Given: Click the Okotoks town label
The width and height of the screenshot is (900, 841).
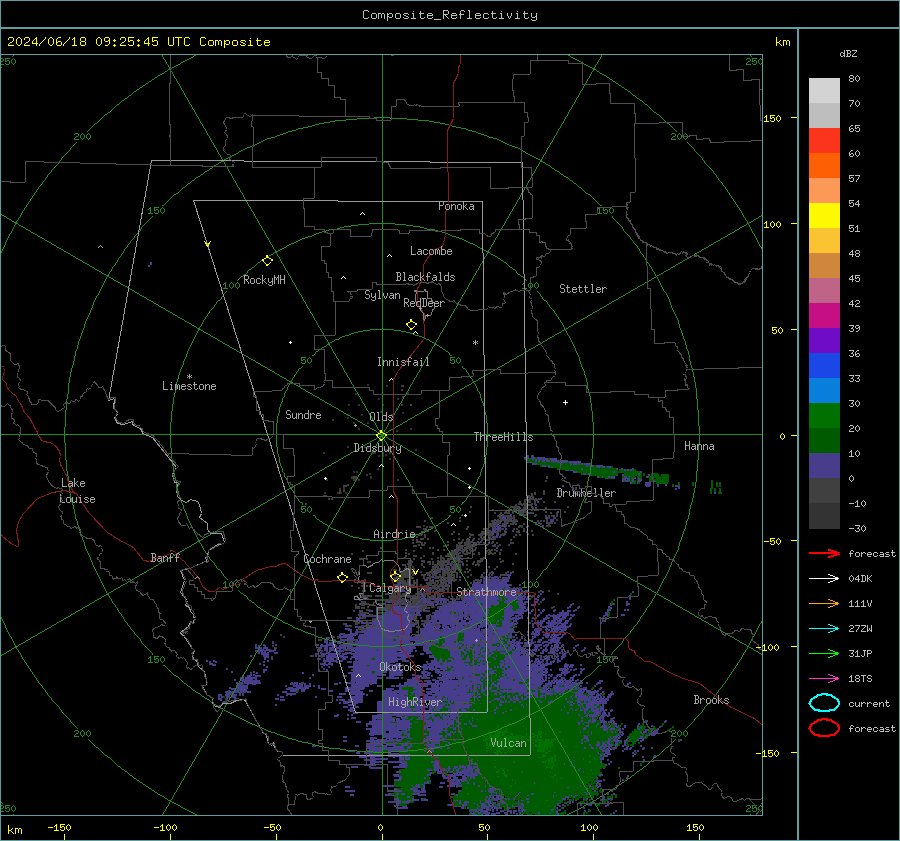Looking at the screenshot, I should coord(400,667).
